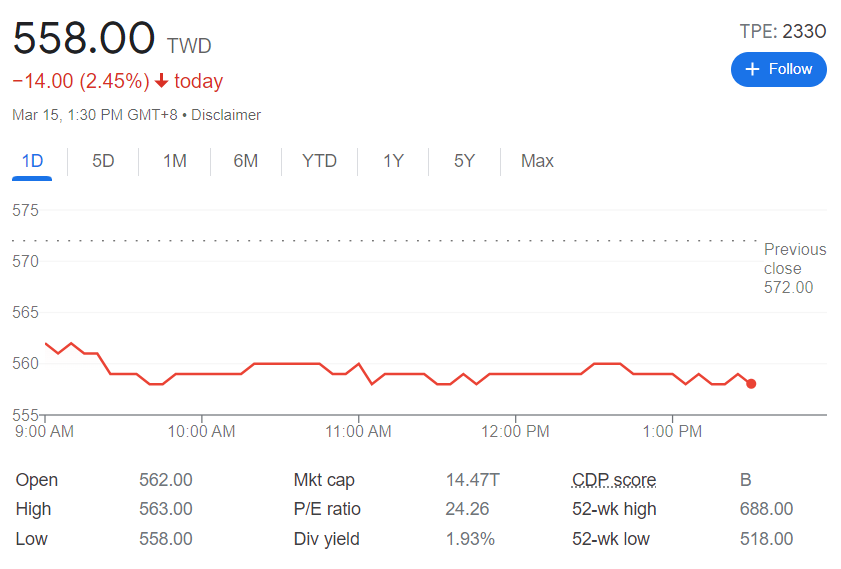Open the 5Y chart range
Image resolution: width=841 pixels, height=569 pixels.
(x=464, y=161)
